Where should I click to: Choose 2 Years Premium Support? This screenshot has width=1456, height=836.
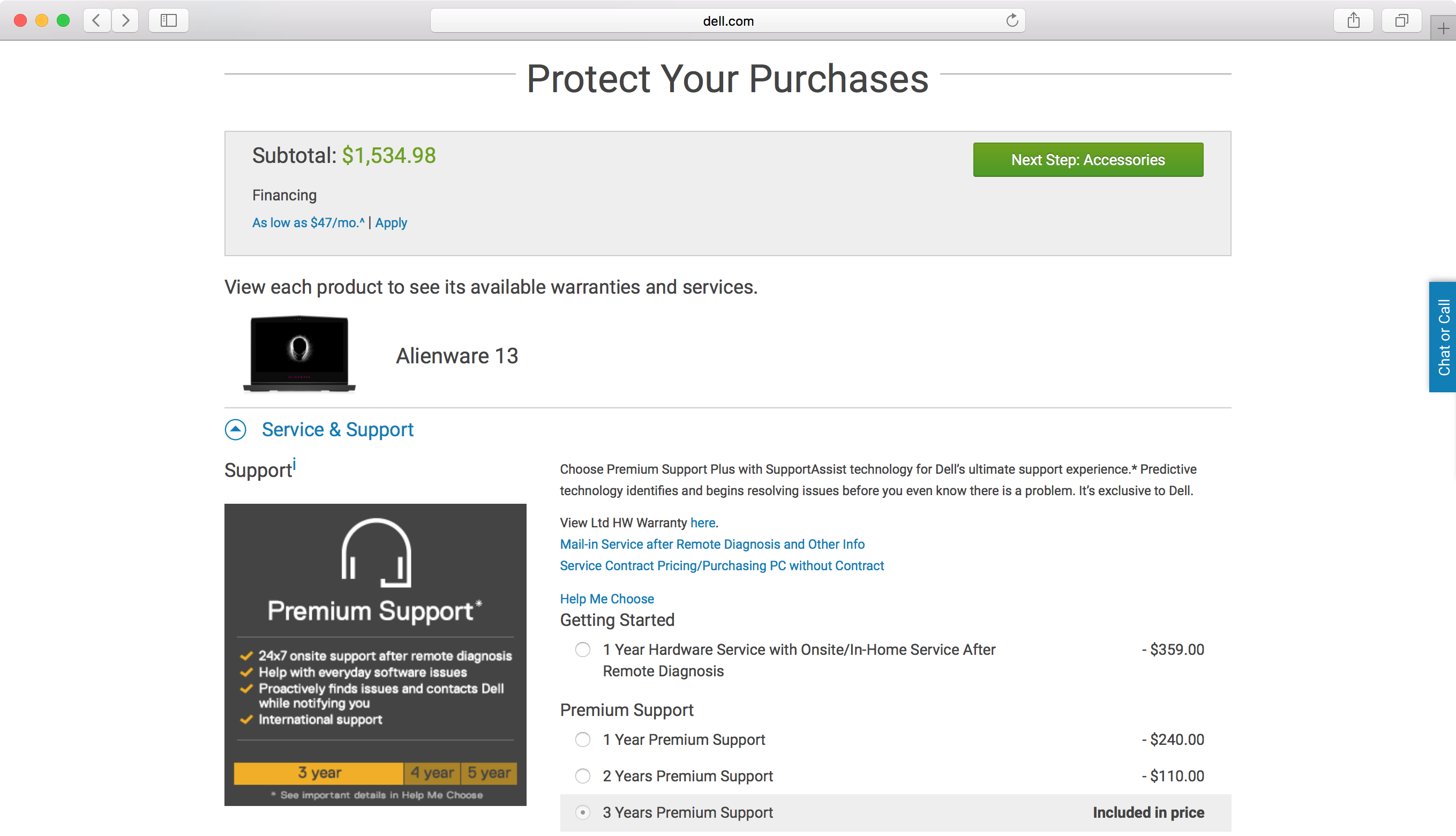[582, 777]
